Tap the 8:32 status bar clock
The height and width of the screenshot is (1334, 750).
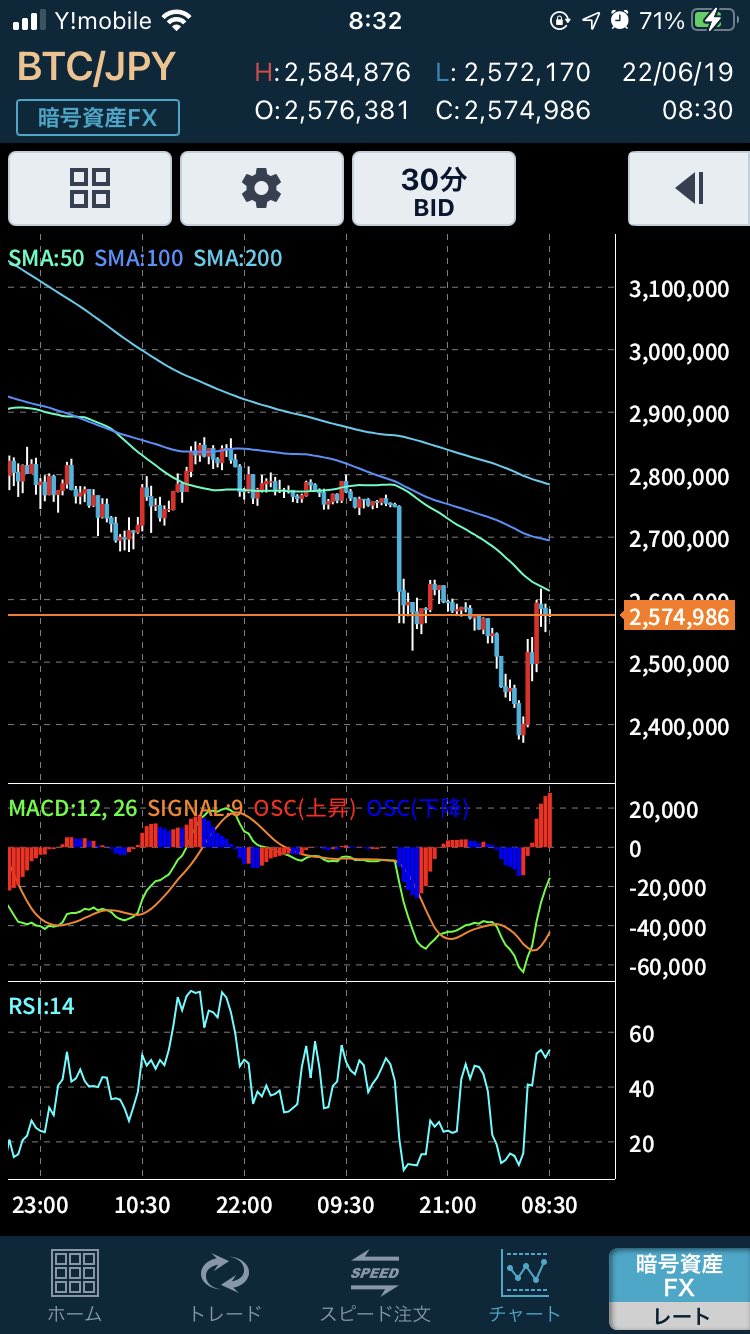tap(375, 21)
